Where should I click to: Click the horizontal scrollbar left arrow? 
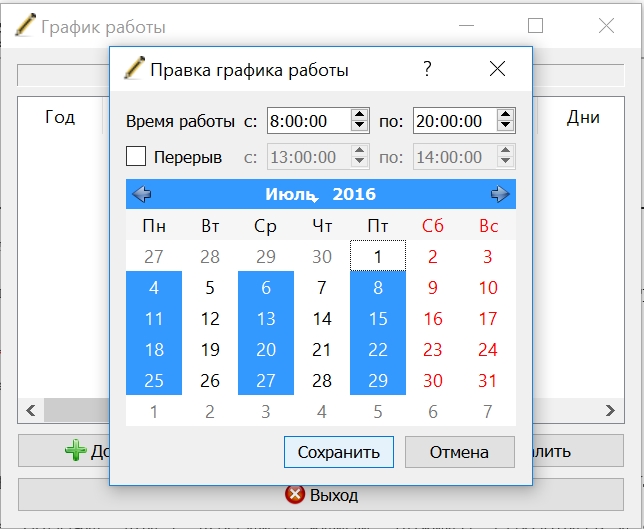(31, 410)
